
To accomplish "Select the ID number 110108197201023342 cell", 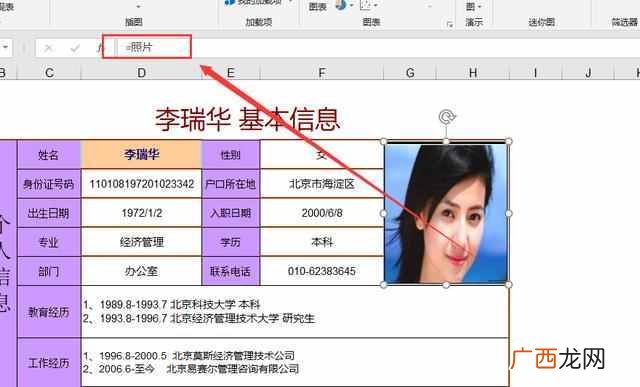I will coord(141,184).
